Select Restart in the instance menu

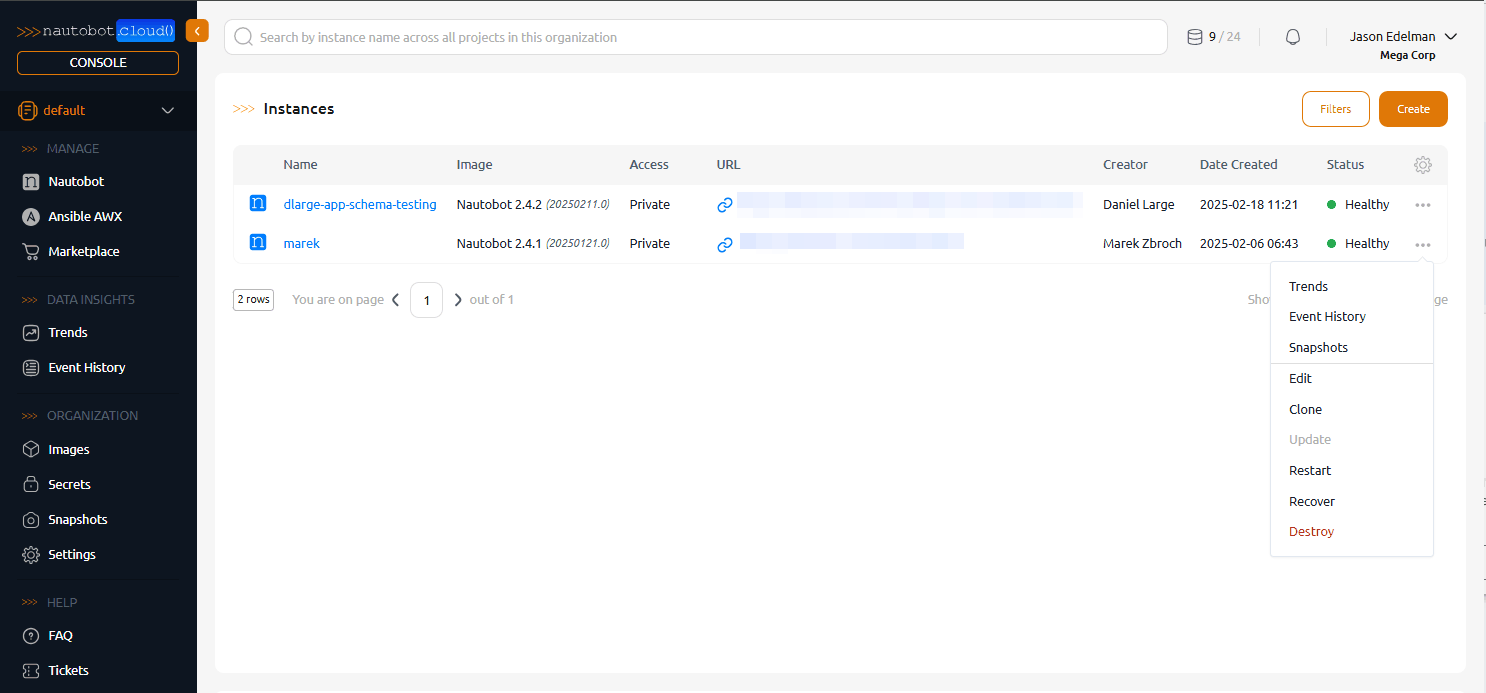1310,471
